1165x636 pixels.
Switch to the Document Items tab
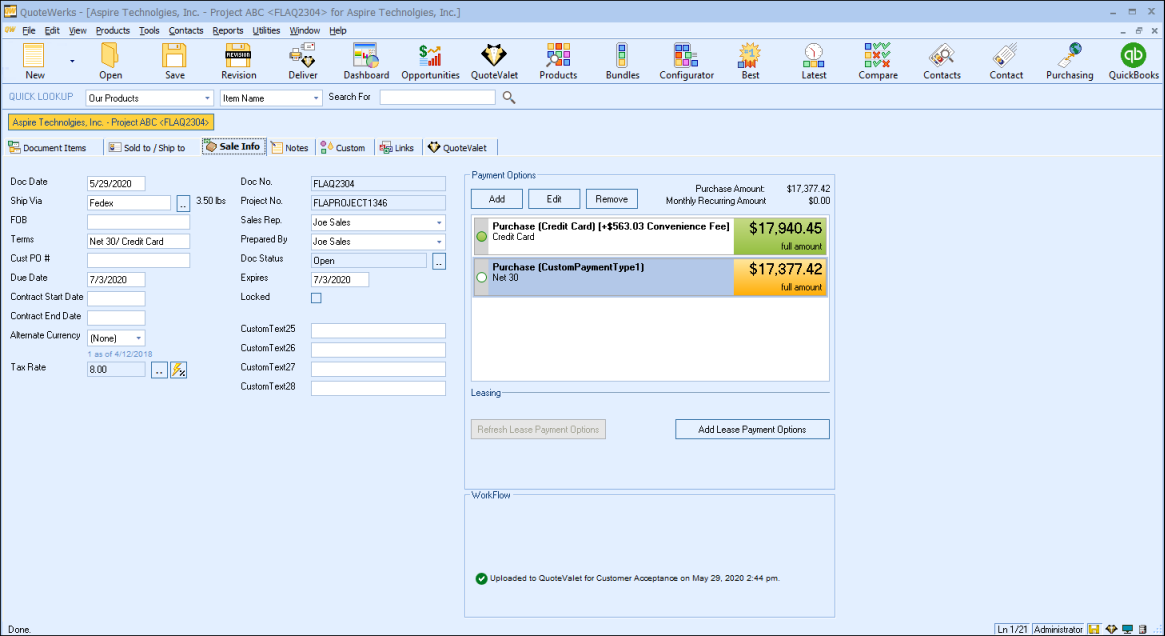tap(48, 148)
